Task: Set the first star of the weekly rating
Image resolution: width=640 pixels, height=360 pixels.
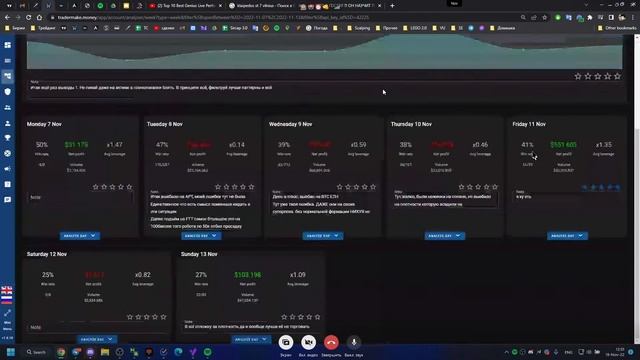Action: (x=578, y=76)
